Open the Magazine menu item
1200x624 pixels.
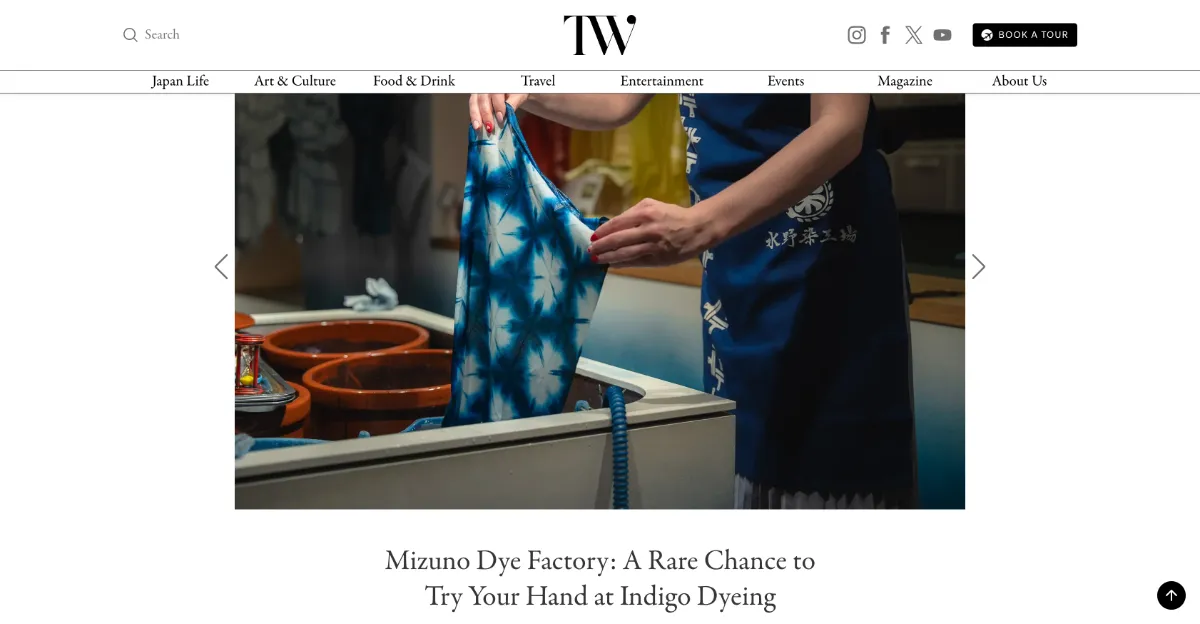(x=905, y=81)
